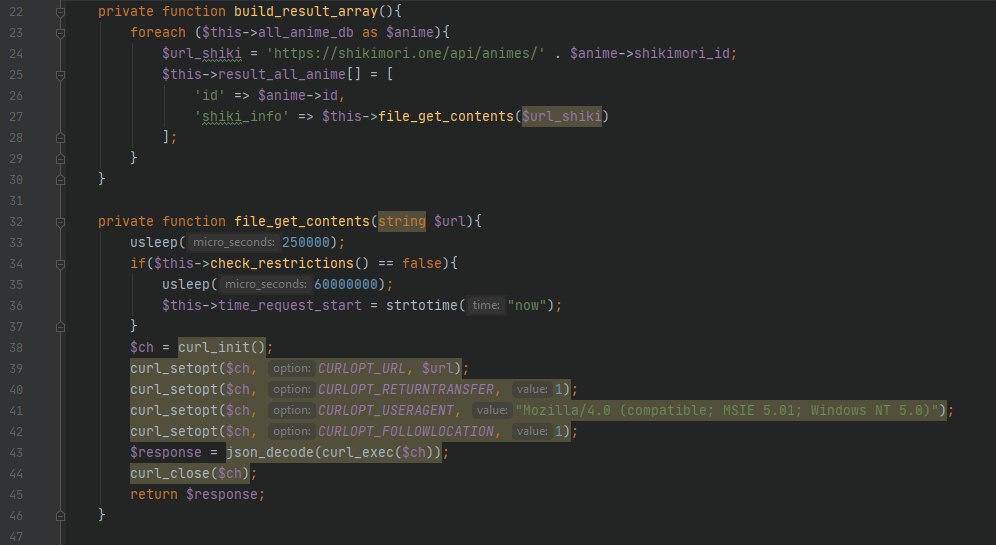This screenshot has height=545, width=996.
Task: Click value: hint on line 40
Action: (532, 389)
